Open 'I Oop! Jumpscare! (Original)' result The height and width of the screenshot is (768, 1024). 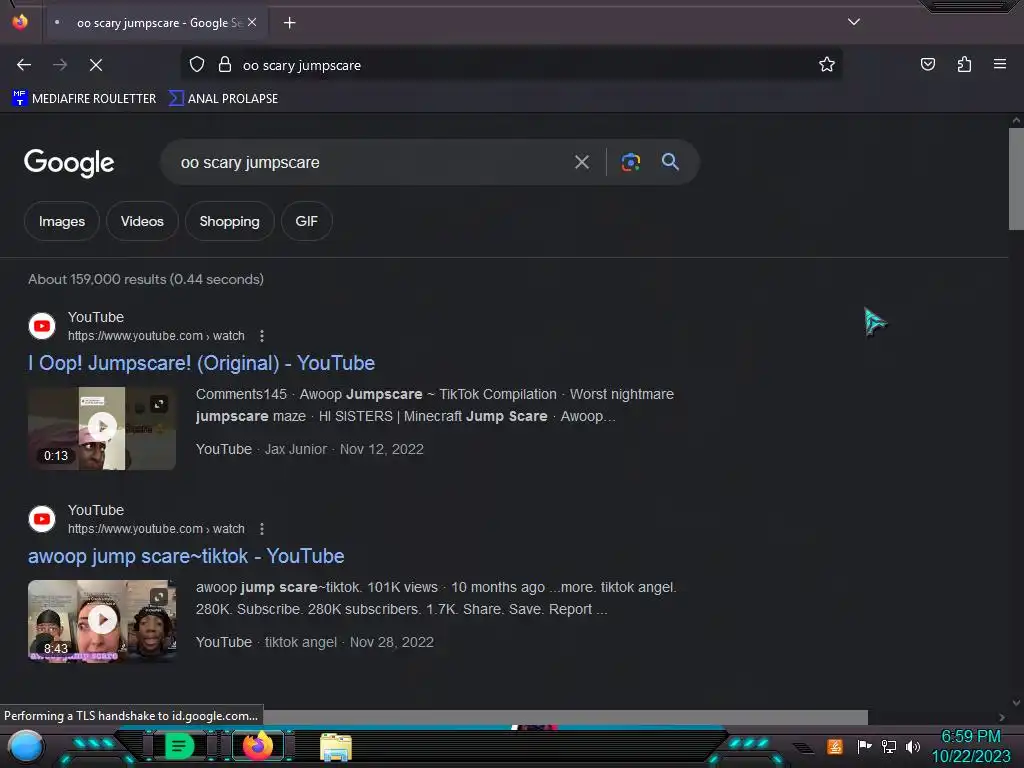coord(201,363)
